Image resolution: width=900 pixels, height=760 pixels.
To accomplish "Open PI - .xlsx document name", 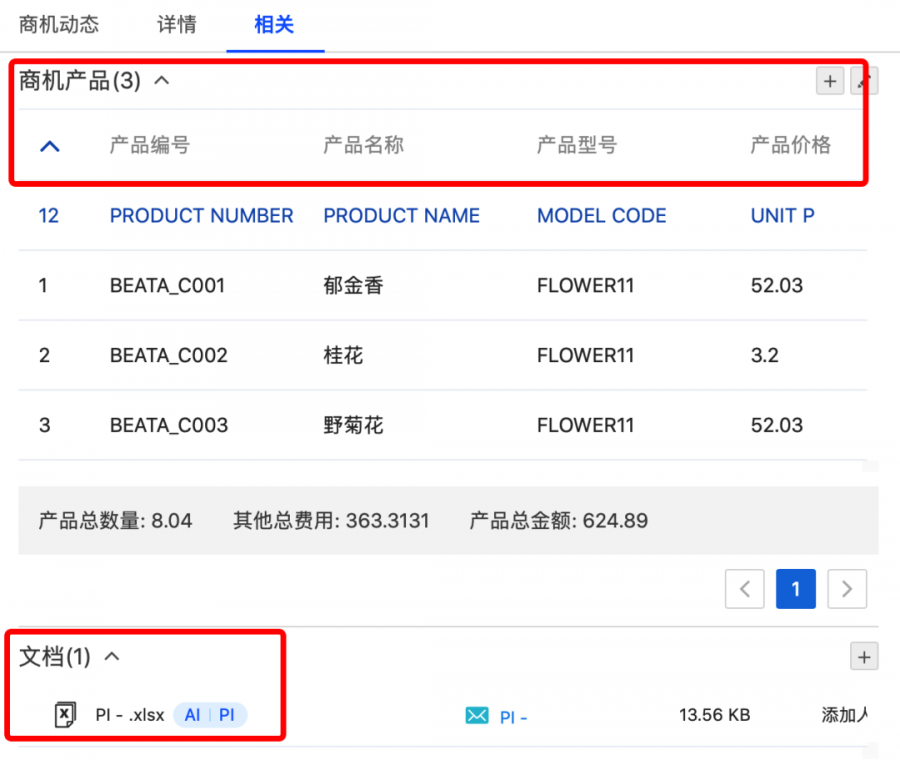I will pos(130,715).
